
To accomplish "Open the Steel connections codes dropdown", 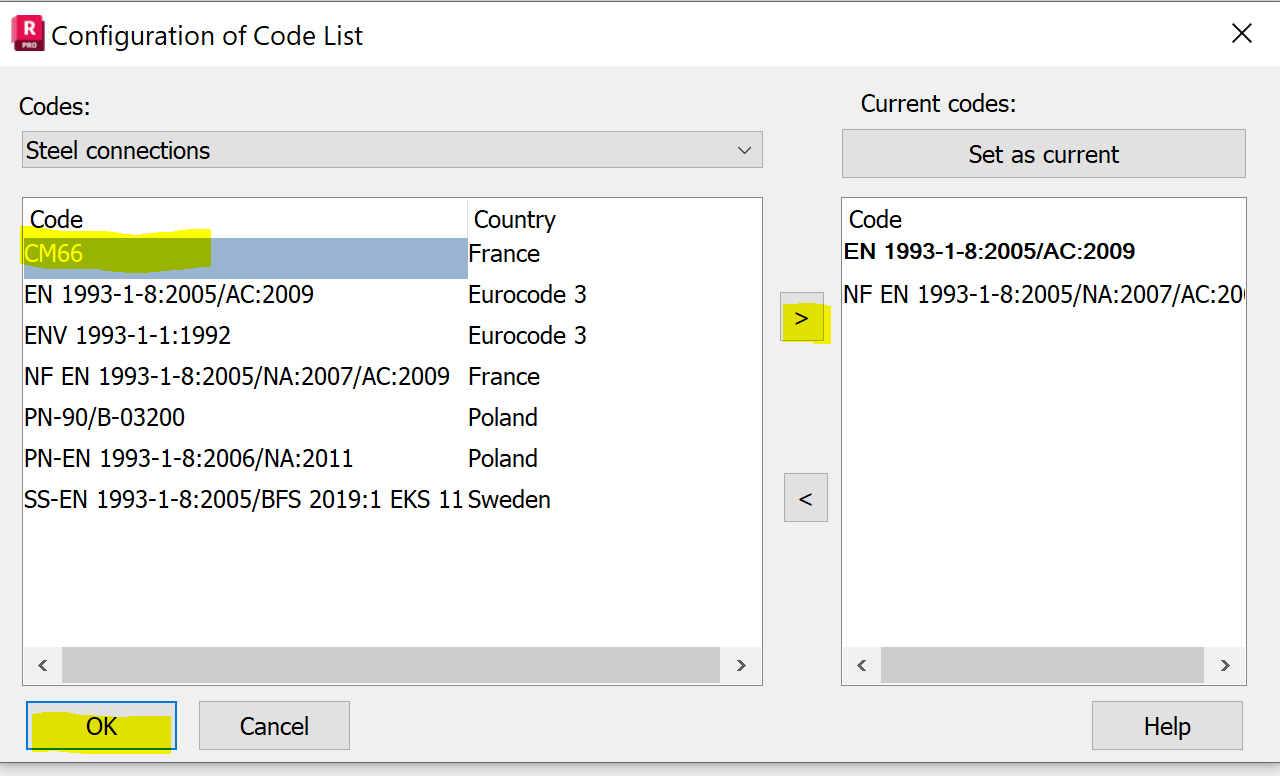I will point(392,150).
